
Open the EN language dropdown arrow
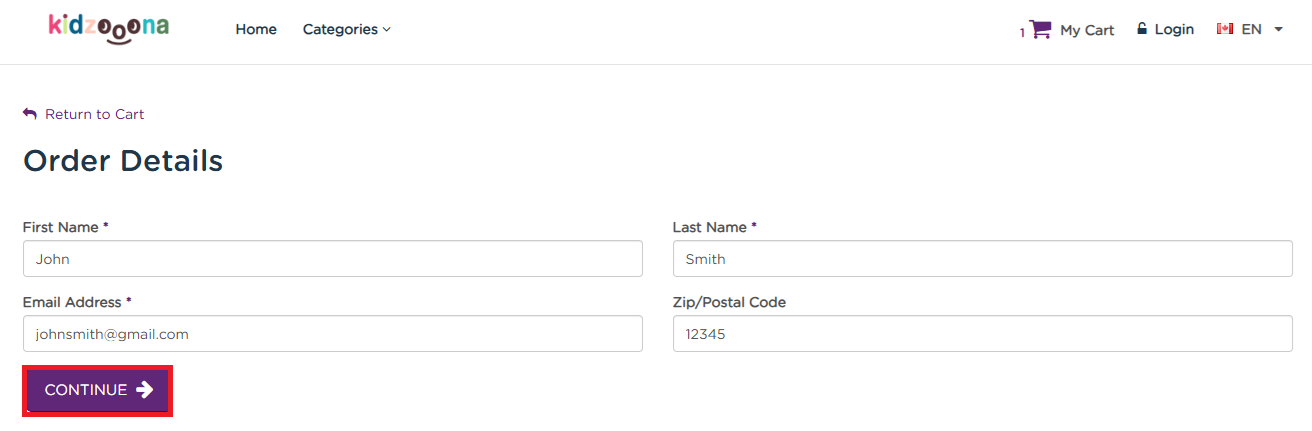[x=1278, y=30]
